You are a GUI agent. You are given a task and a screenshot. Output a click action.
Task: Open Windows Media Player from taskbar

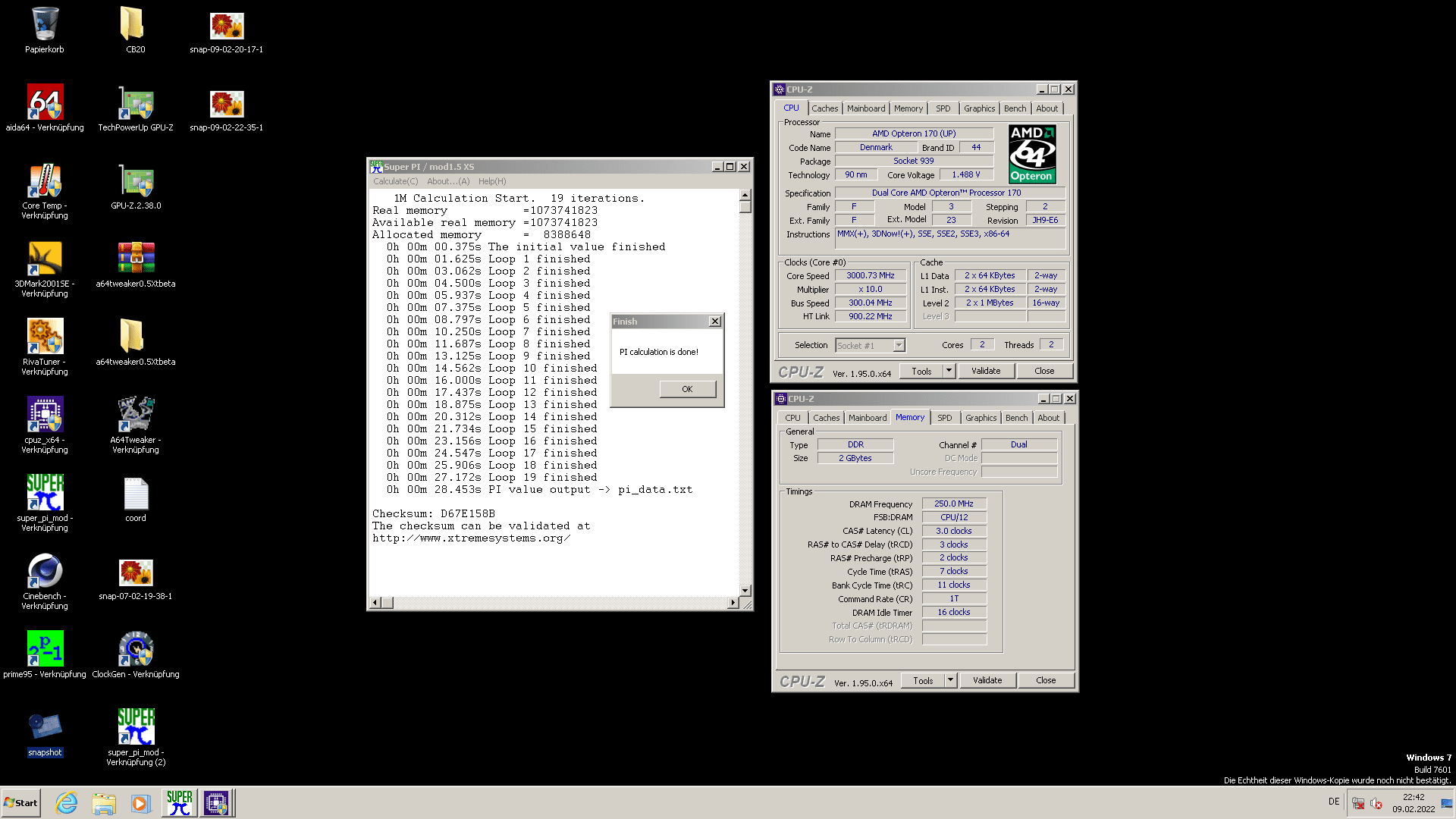coord(140,802)
